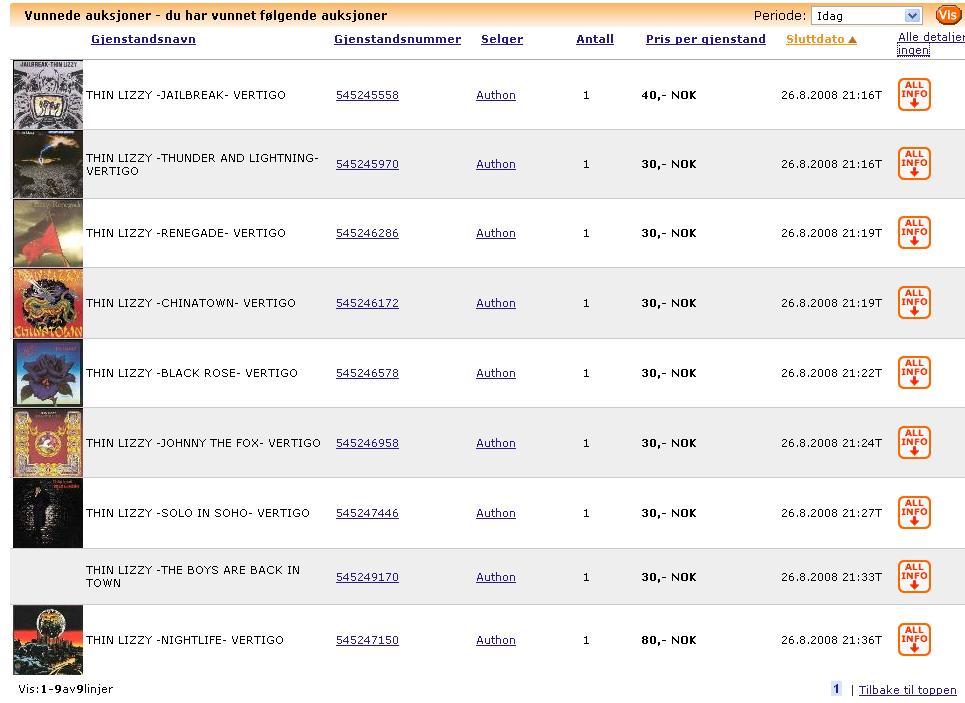The width and height of the screenshot is (965, 703).
Task: Select text THIN LIZZY -NIGHTLIFE- VERTIGO
Action: click(185, 640)
